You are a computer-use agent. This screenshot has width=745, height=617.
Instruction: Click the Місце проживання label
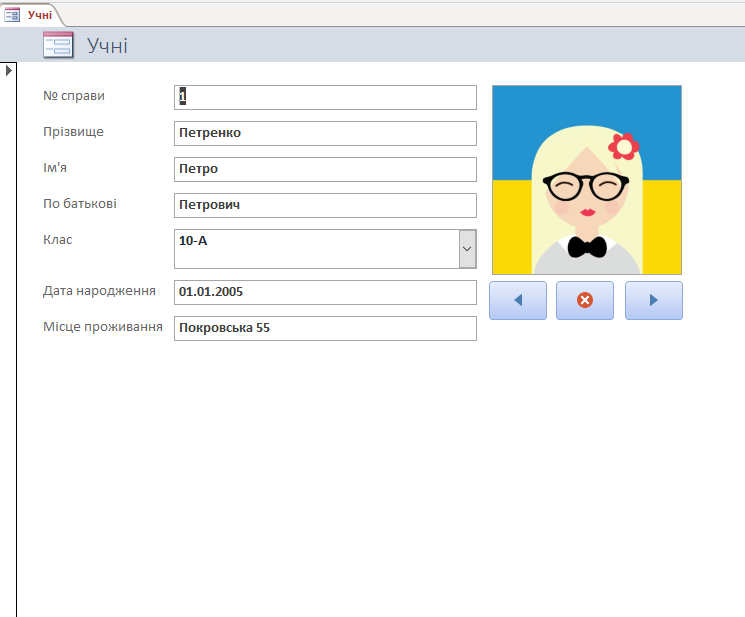[103, 327]
